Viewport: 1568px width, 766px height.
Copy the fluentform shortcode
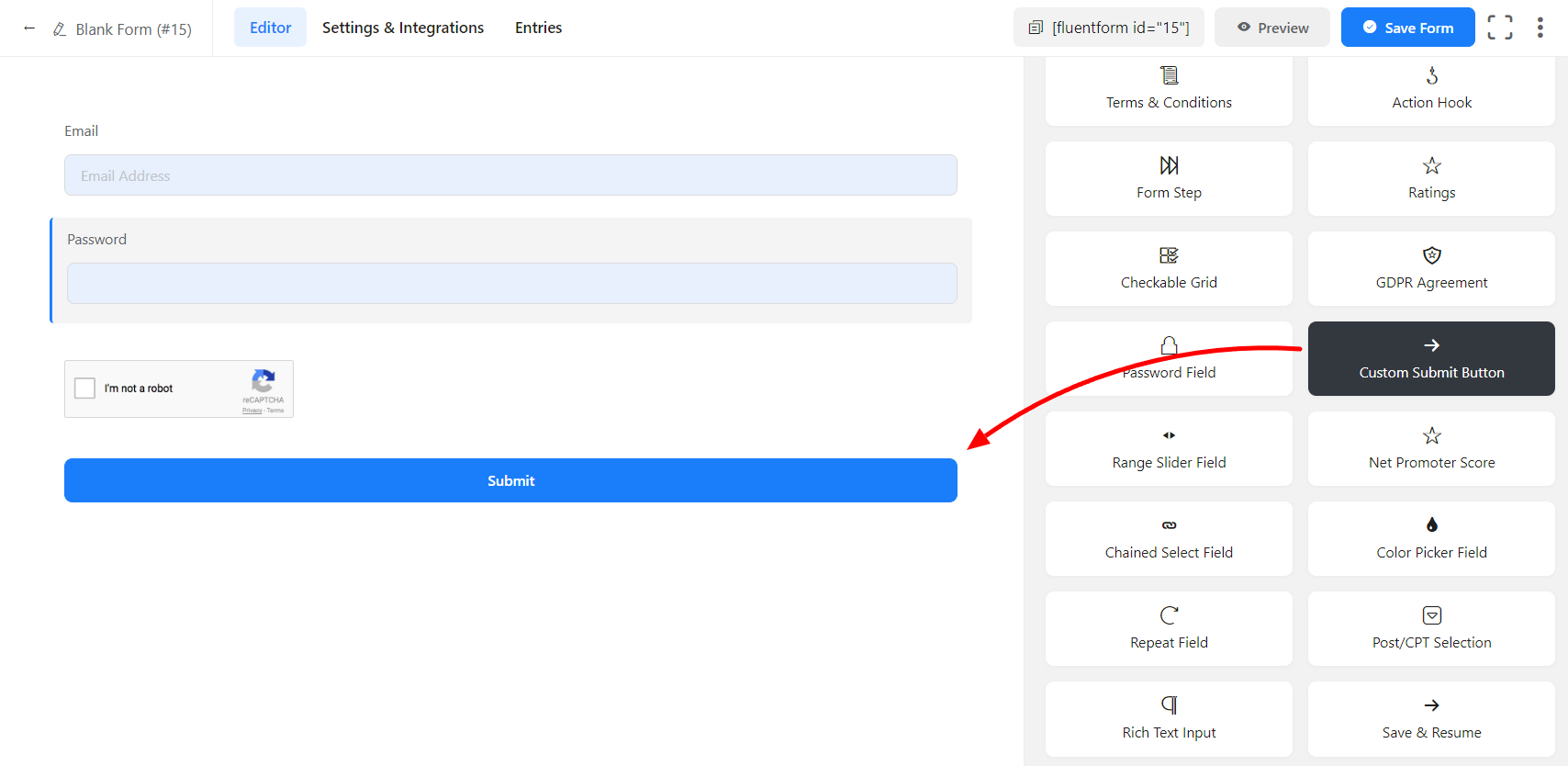tap(1108, 28)
